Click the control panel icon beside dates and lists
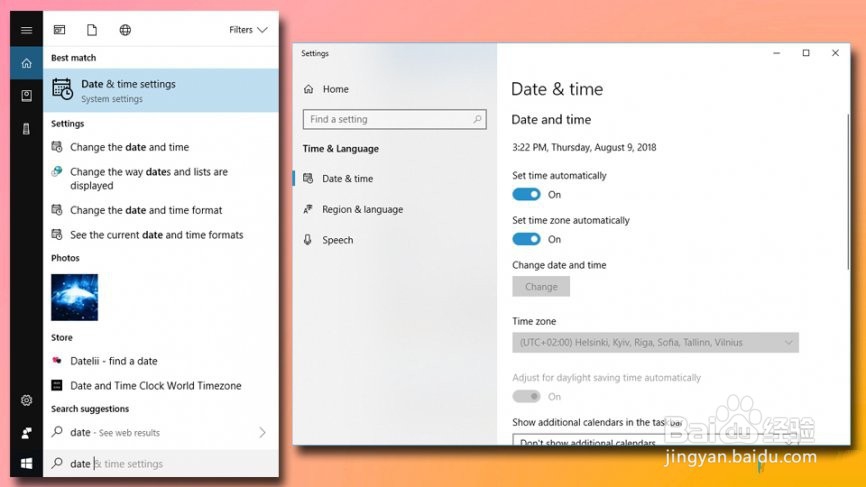 57,171
